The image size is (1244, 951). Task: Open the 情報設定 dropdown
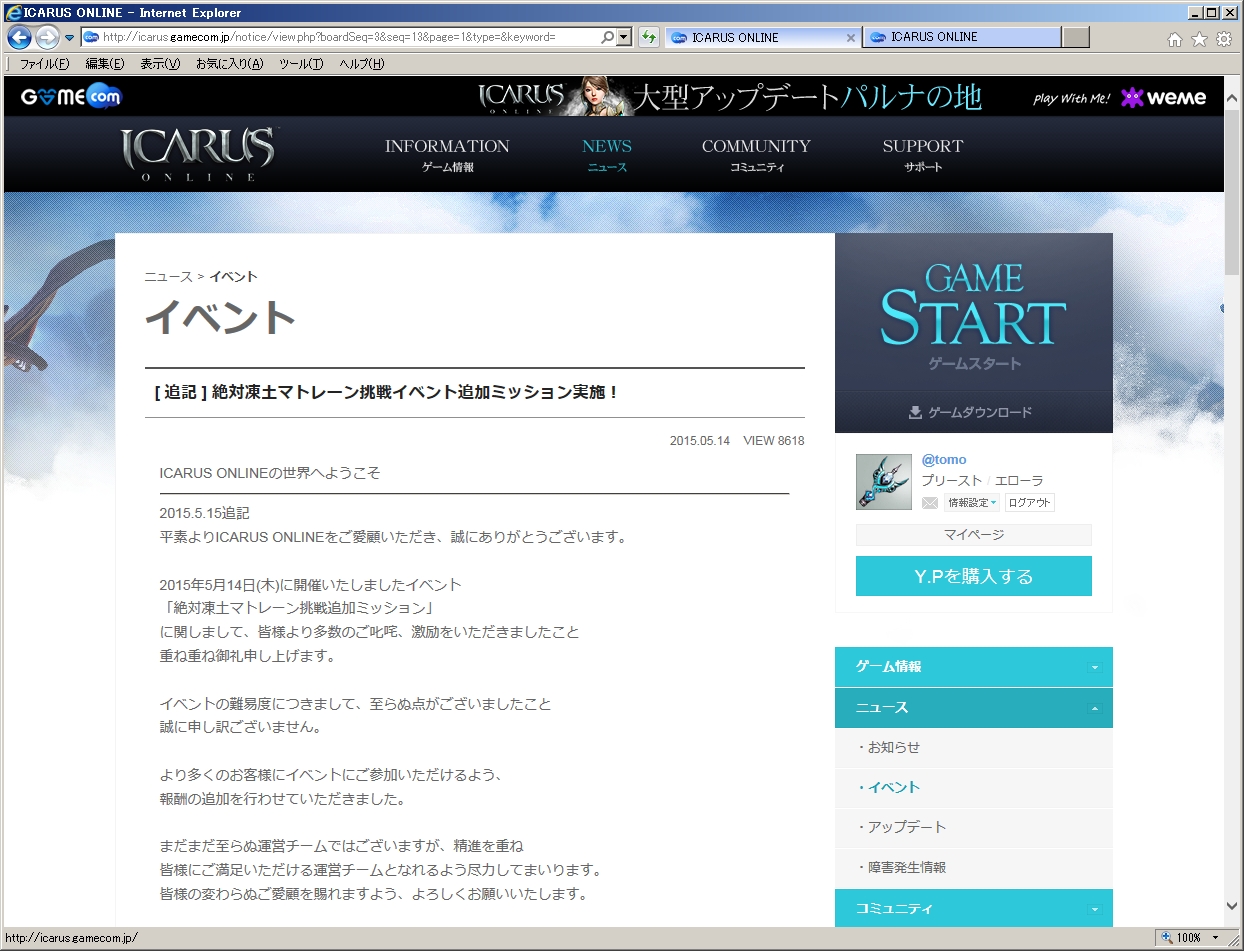click(x=973, y=503)
